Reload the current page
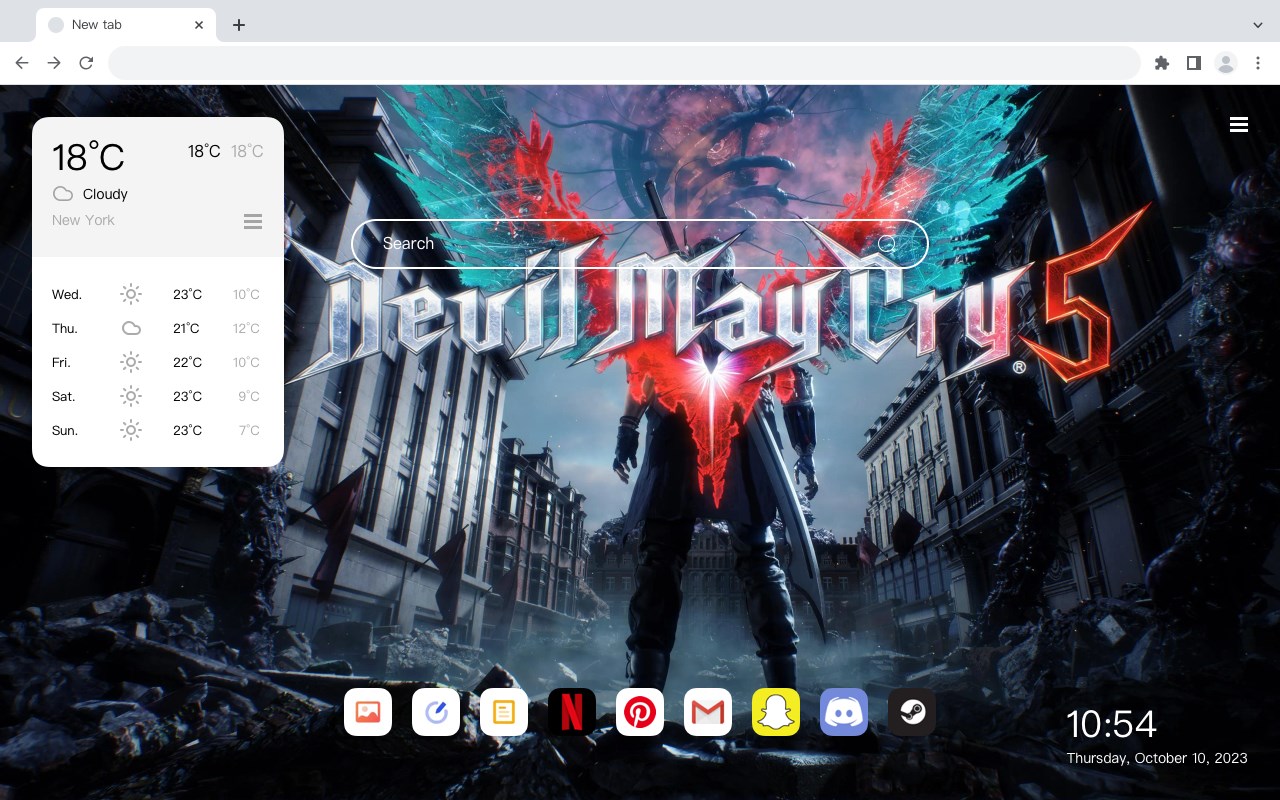Screen dimensions: 1280x800 tap(86, 63)
